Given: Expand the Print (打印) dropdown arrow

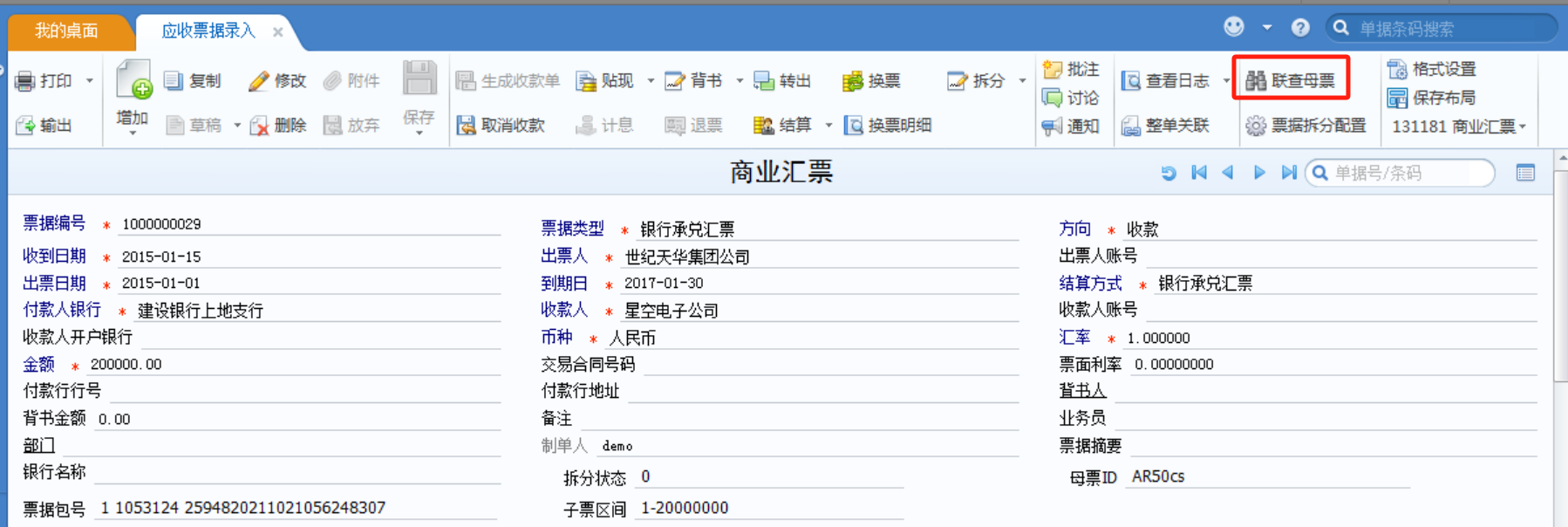Looking at the screenshot, I should click(89, 81).
